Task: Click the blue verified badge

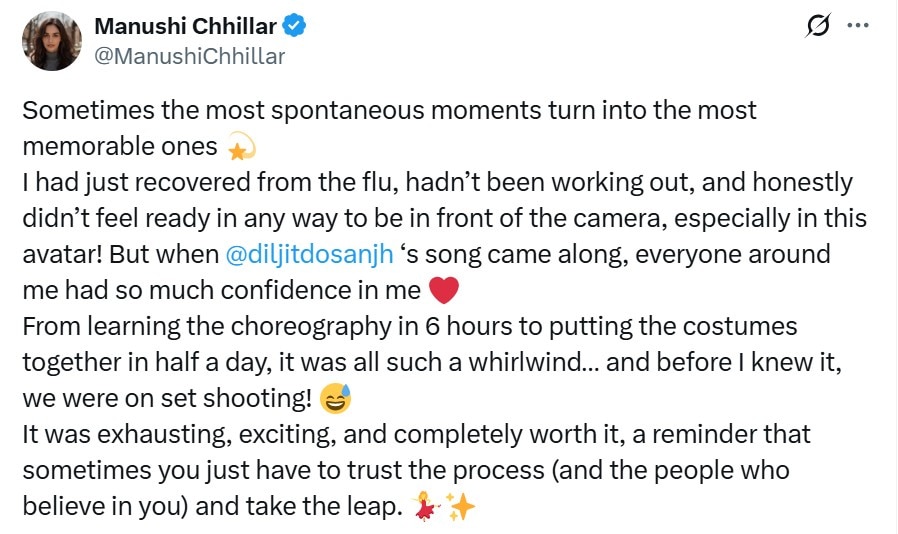Action: coord(296,26)
